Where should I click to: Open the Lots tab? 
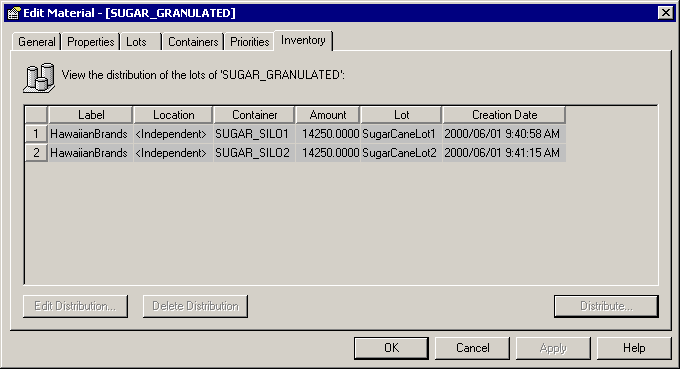[x=141, y=42]
